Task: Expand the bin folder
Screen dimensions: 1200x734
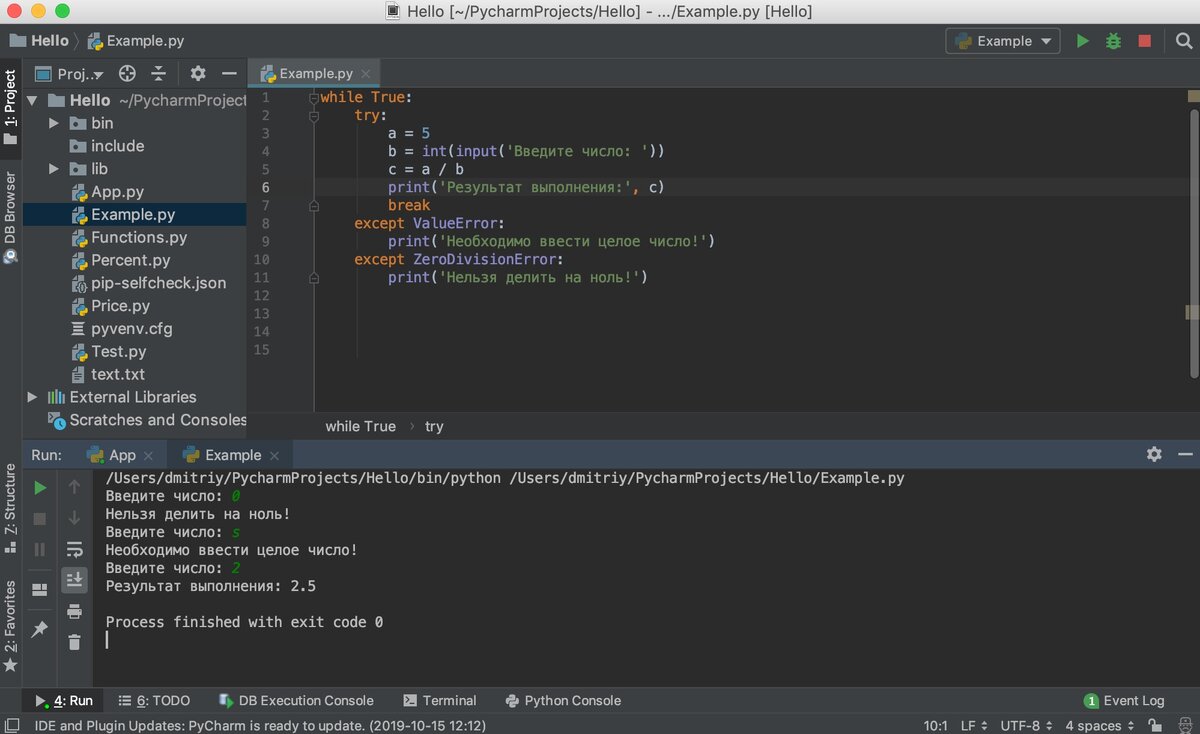Action: tap(55, 123)
